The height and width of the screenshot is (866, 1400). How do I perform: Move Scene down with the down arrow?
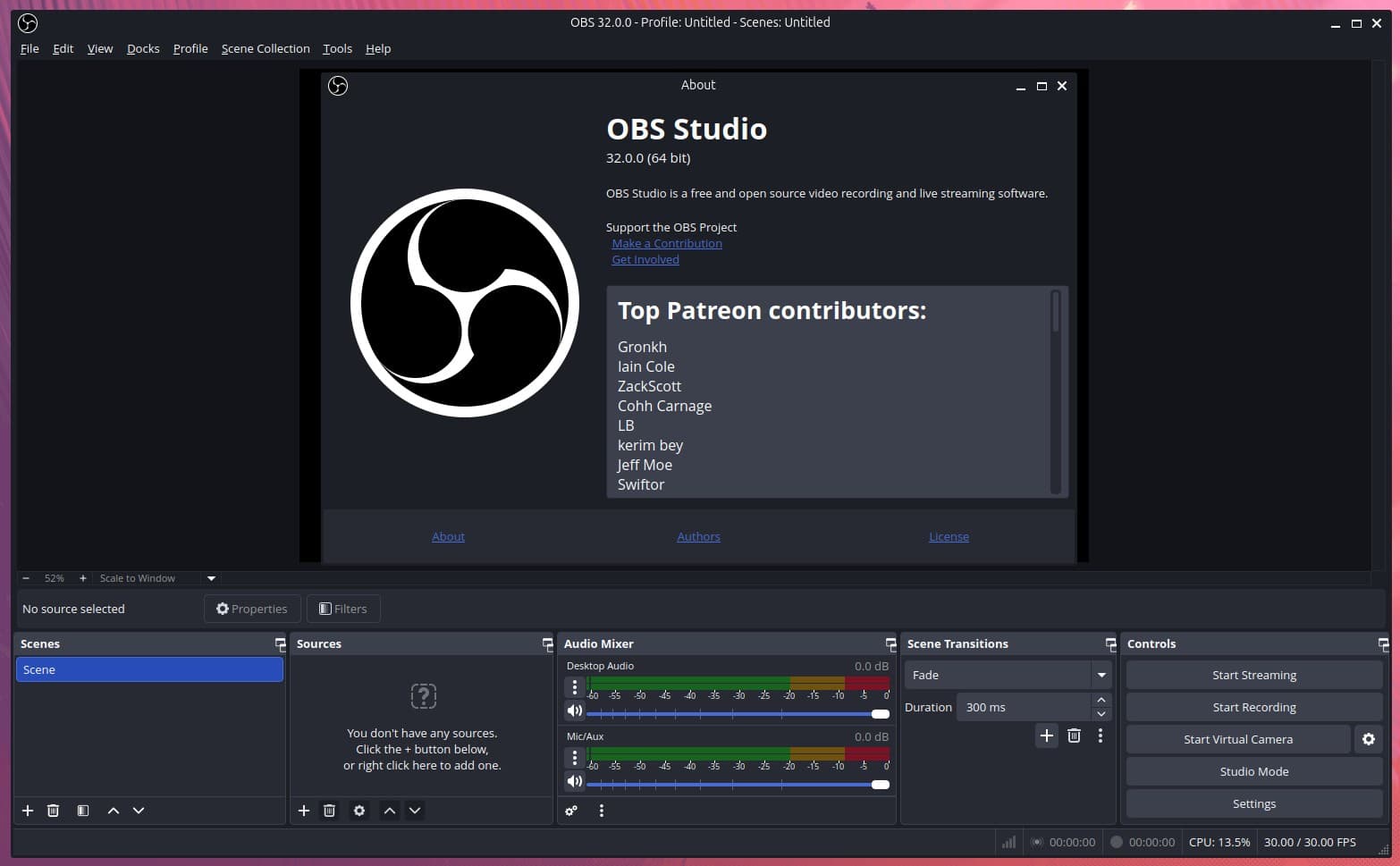pyautogui.click(x=139, y=811)
